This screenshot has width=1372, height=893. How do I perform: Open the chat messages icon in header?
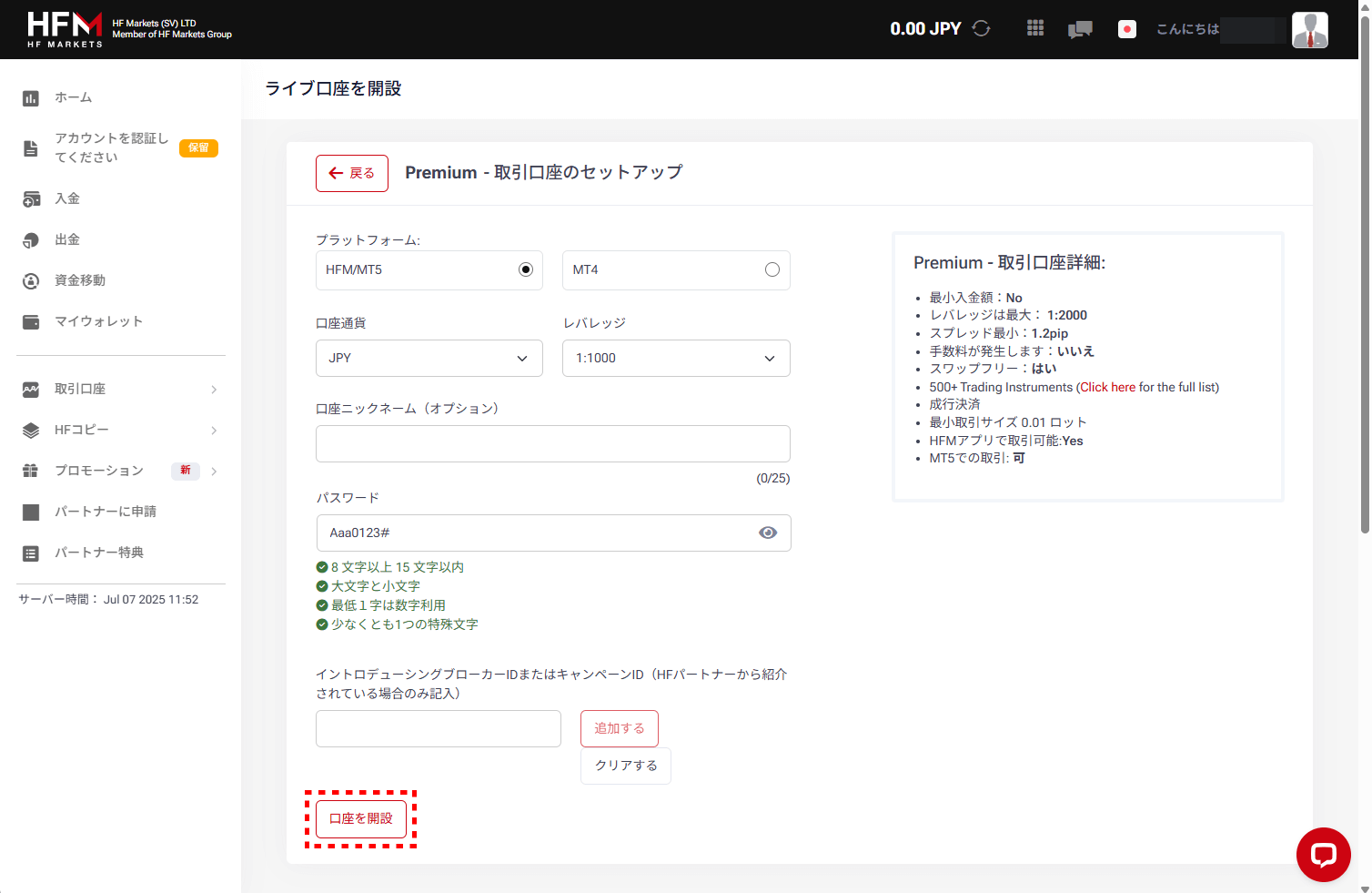(x=1080, y=29)
